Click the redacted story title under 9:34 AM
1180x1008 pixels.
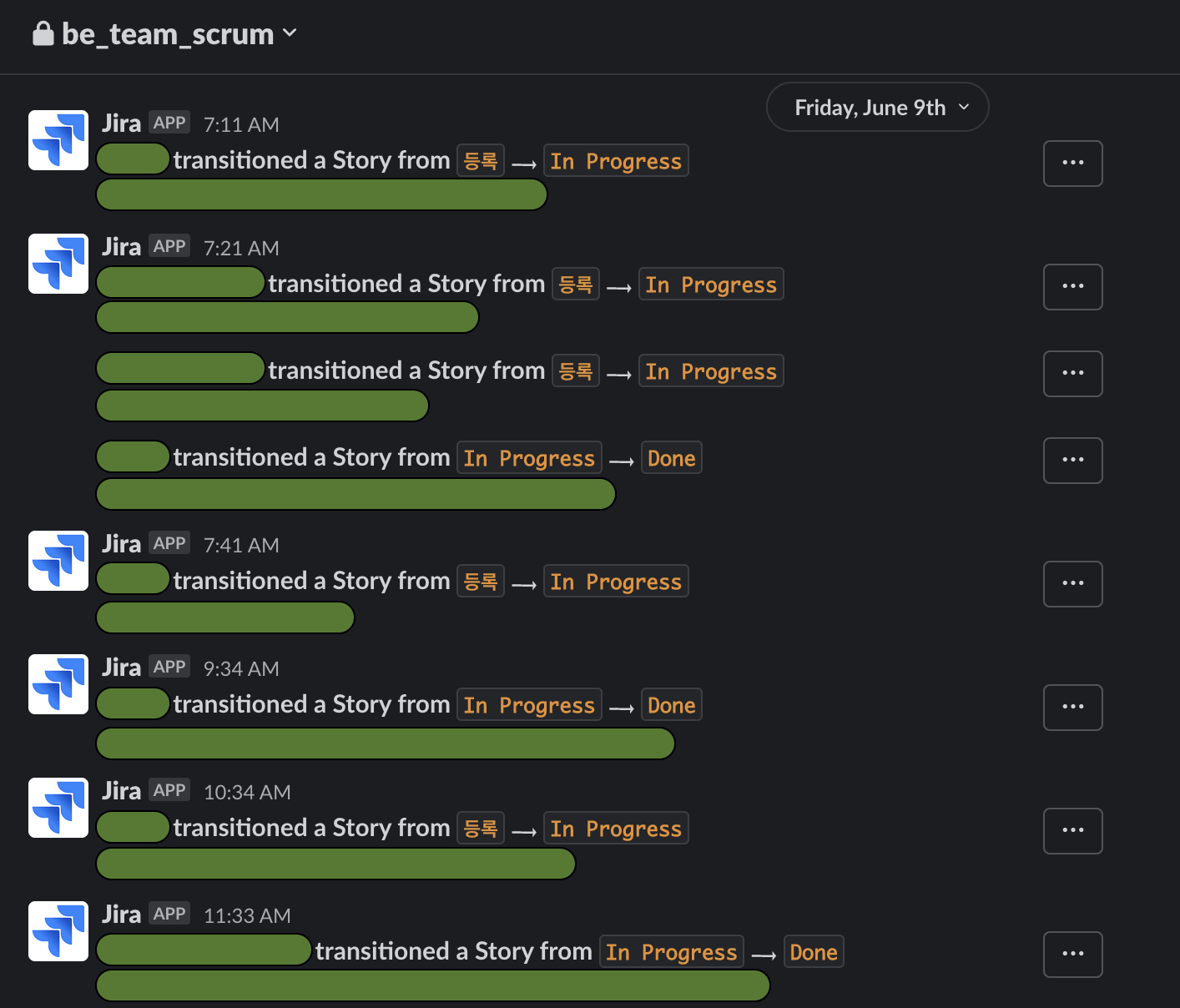[385, 743]
